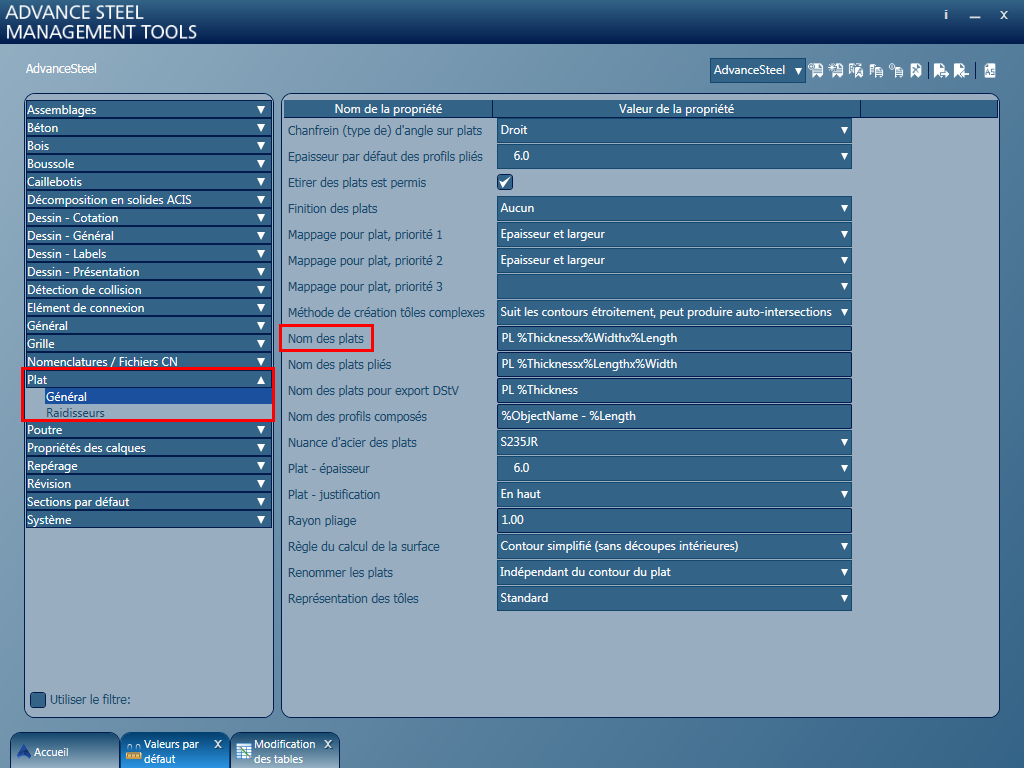Click the small document icon with circle badge
This screenshot has height=768, width=1024.
897,70
